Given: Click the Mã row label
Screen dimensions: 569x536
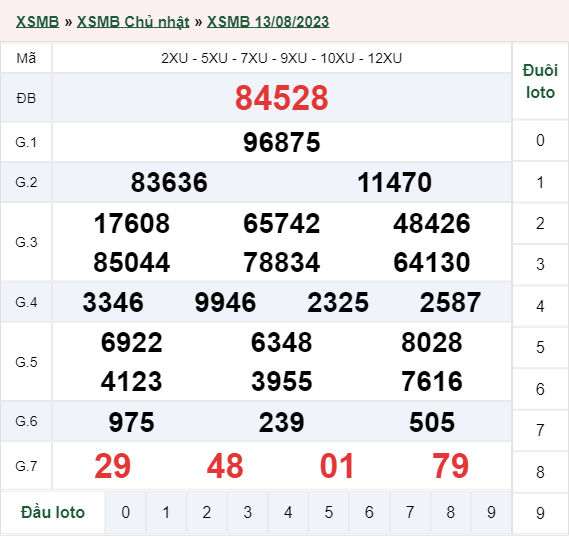Looking at the screenshot, I should (x=26, y=58).
